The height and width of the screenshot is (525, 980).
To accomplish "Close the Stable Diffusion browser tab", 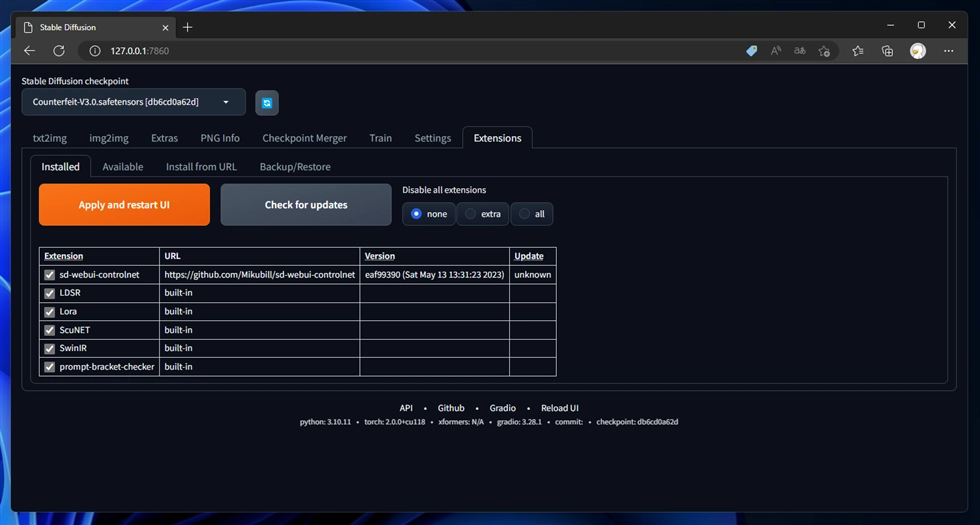I will pos(166,28).
